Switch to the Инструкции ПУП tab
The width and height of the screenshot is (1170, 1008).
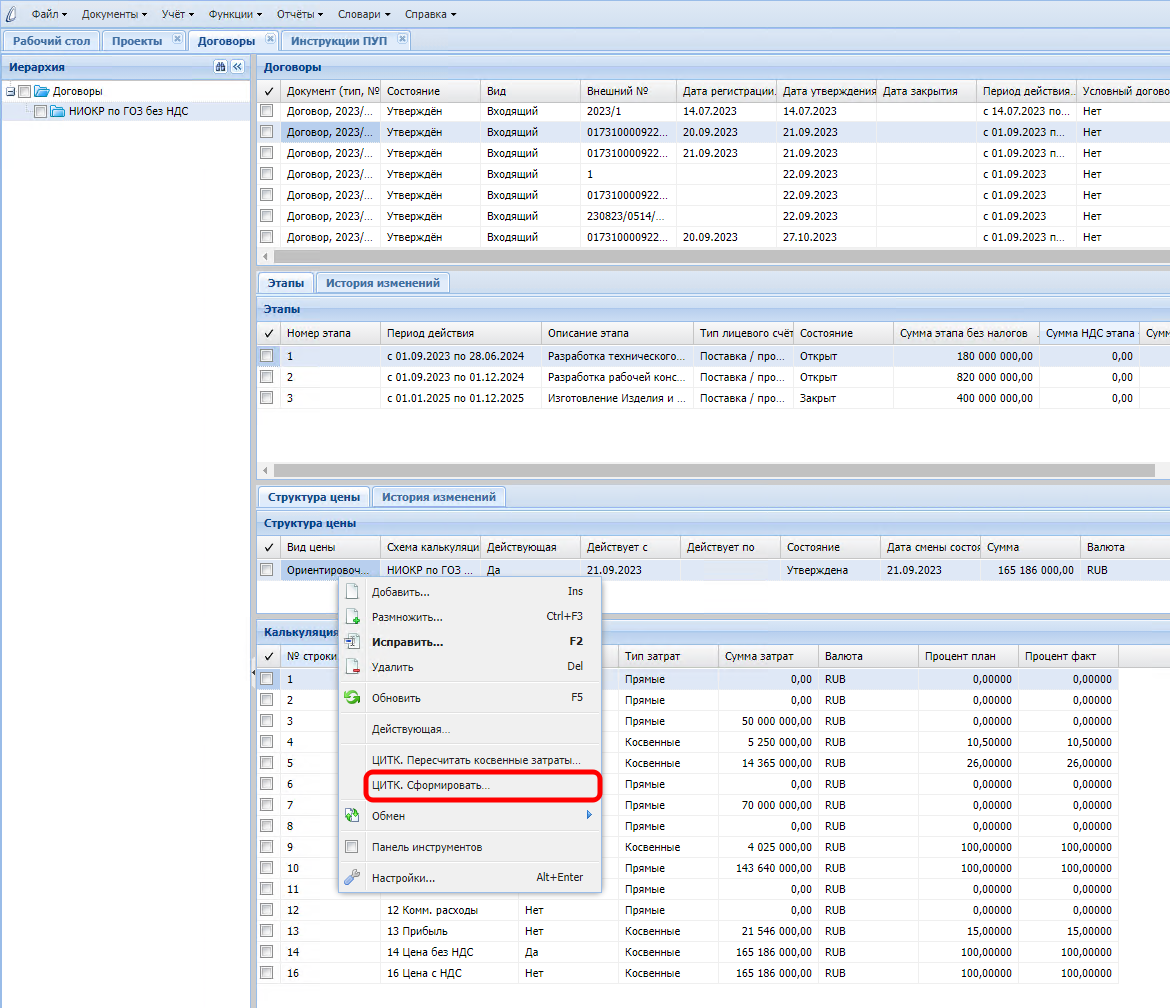(x=339, y=41)
